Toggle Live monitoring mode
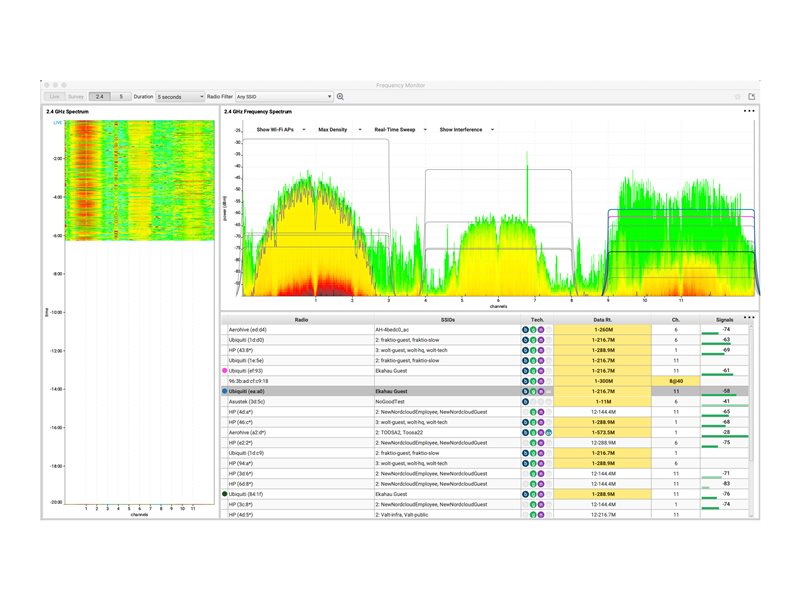The width and height of the screenshot is (800, 600). pos(55,97)
